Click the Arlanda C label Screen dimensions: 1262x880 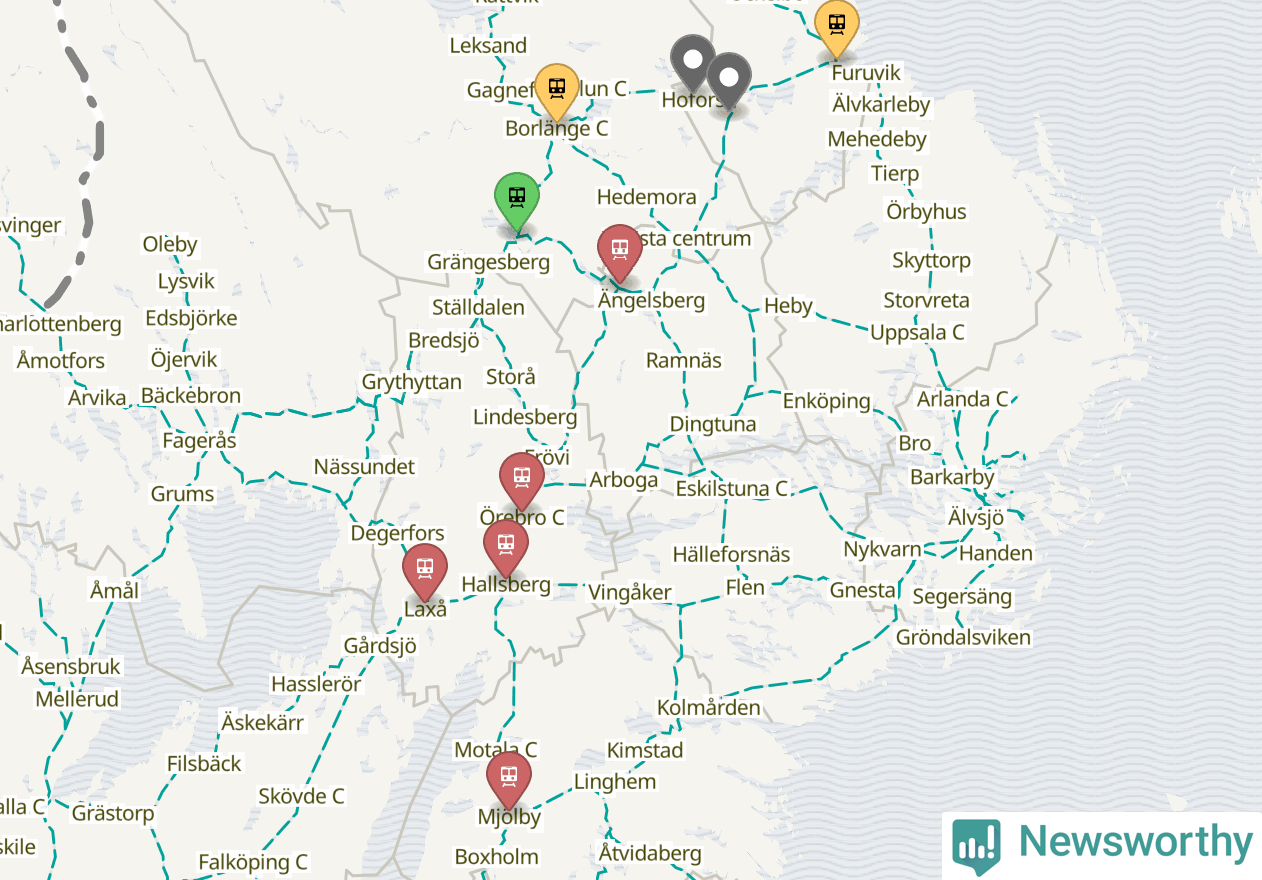963,399
